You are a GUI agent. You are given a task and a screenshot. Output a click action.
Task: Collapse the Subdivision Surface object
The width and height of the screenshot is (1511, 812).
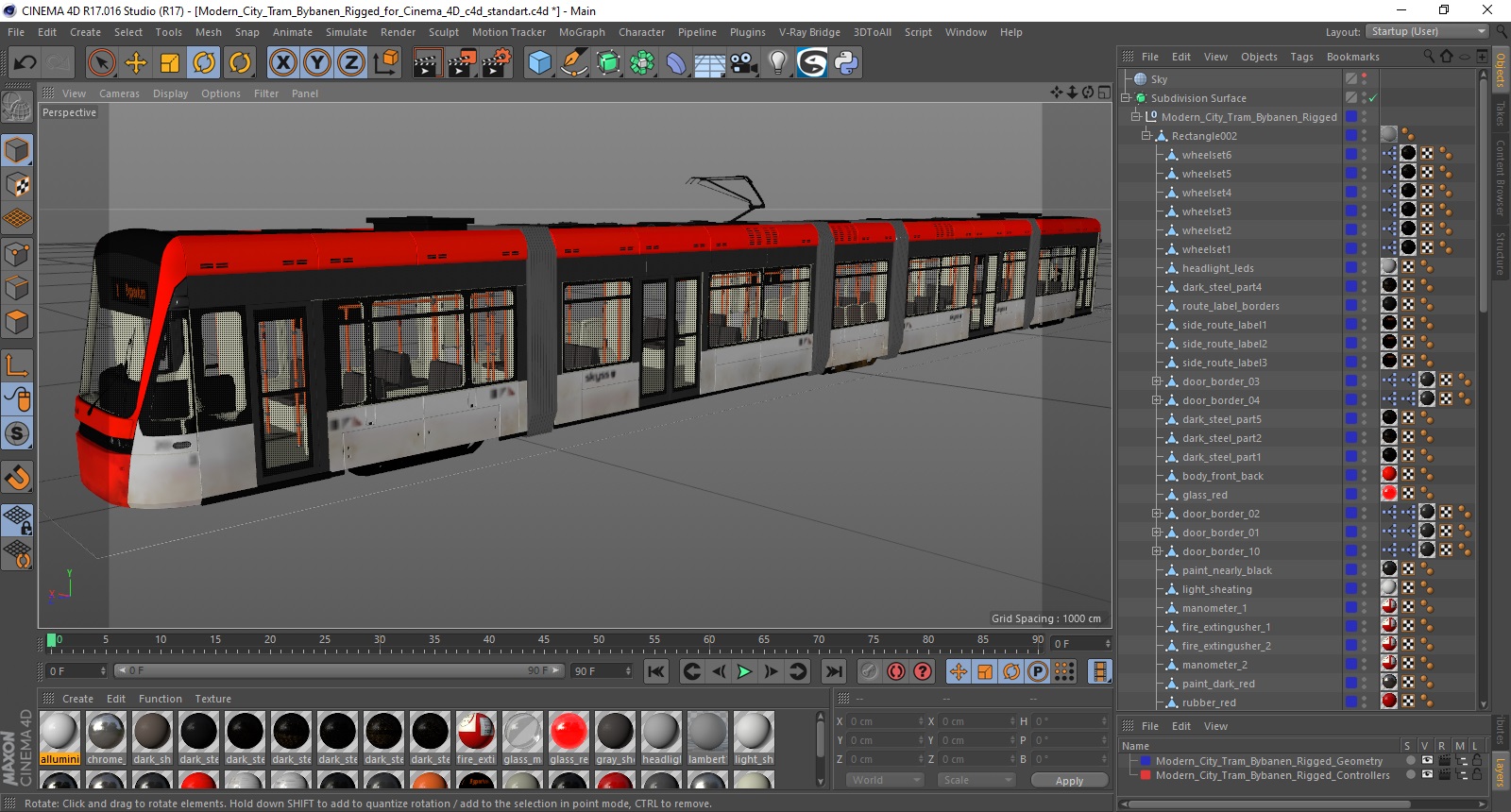pos(1126,98)
